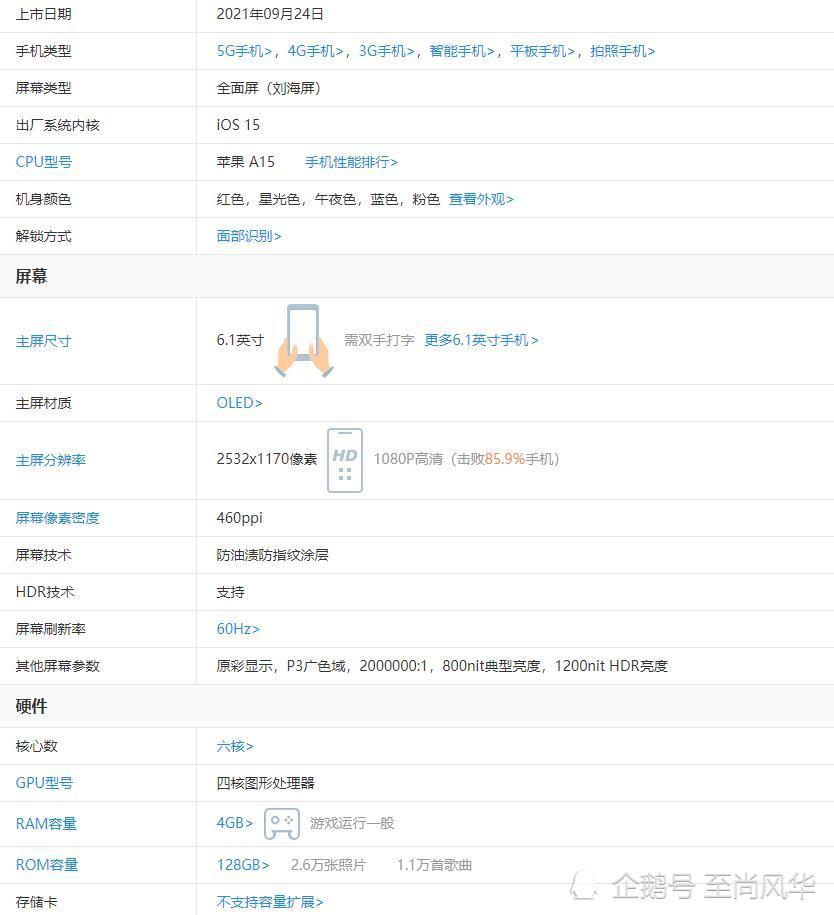
Task: Click the 解锁方式 row label
Action: (x=44, y=236)
